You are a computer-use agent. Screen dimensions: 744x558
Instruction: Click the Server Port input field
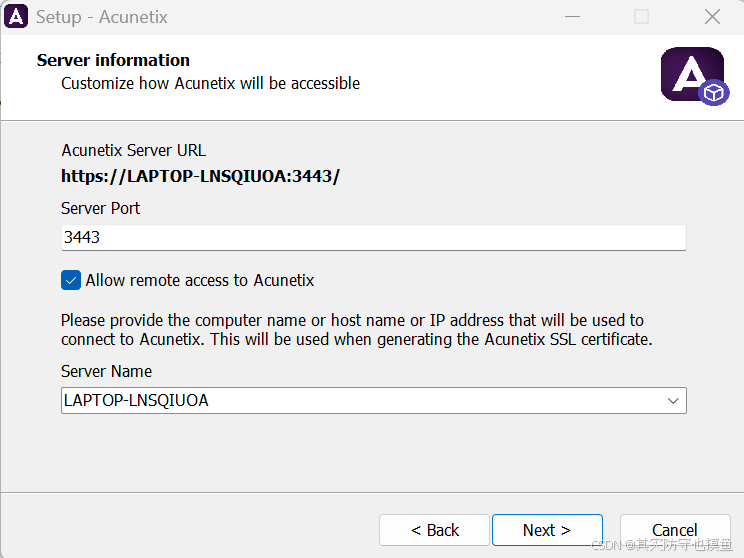373,237
